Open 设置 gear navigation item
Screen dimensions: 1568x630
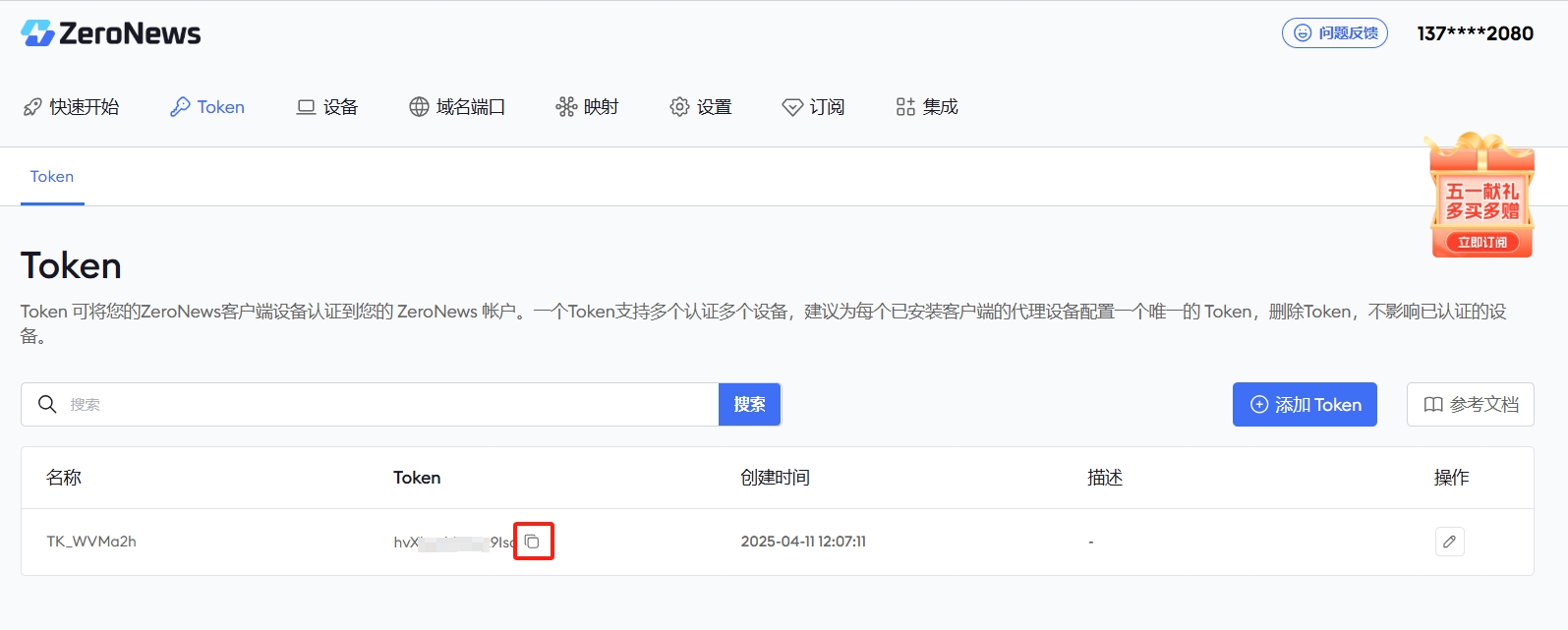[x=701, y=107]
